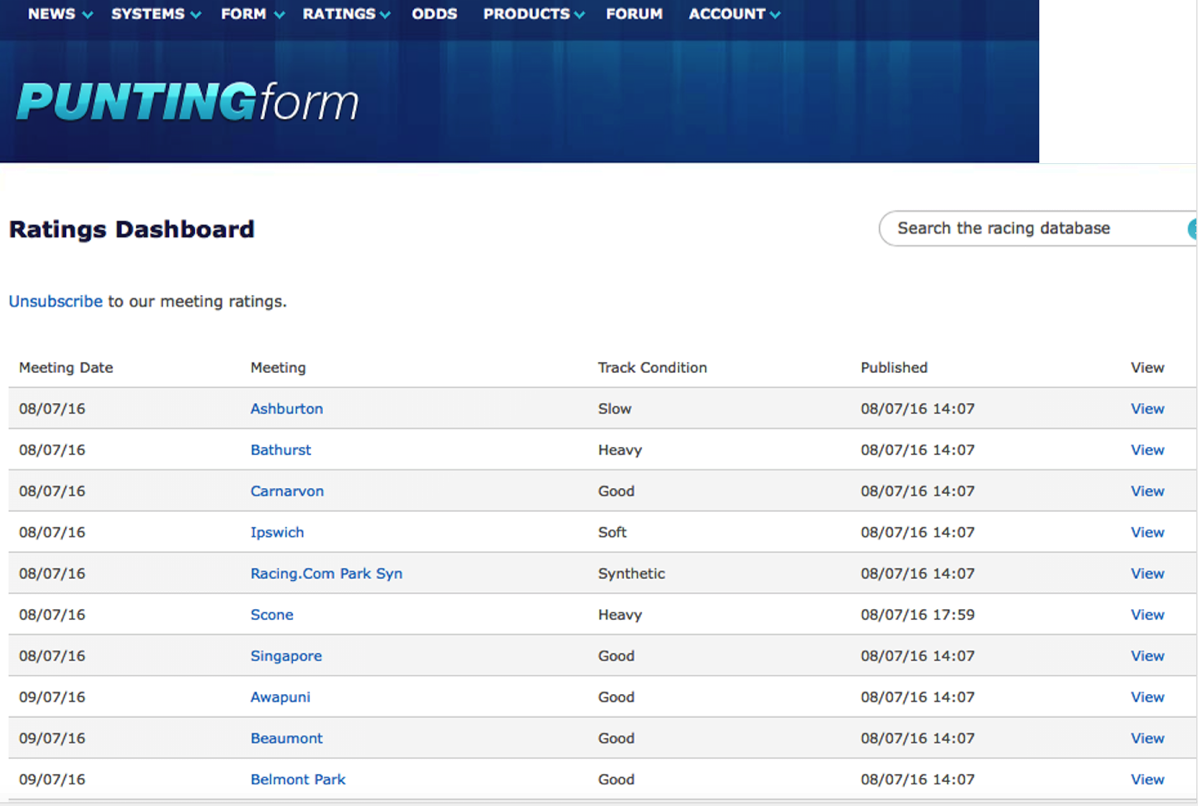
Task: Click the Punting Form logo
Action: [187, 102]
